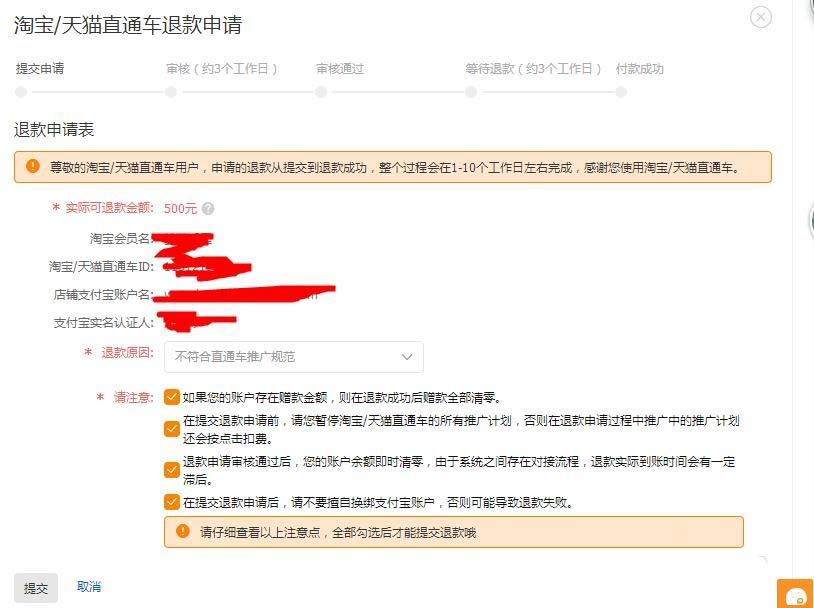
Task: Click the progress dot under 审核通过
Action: pos(321,92)
